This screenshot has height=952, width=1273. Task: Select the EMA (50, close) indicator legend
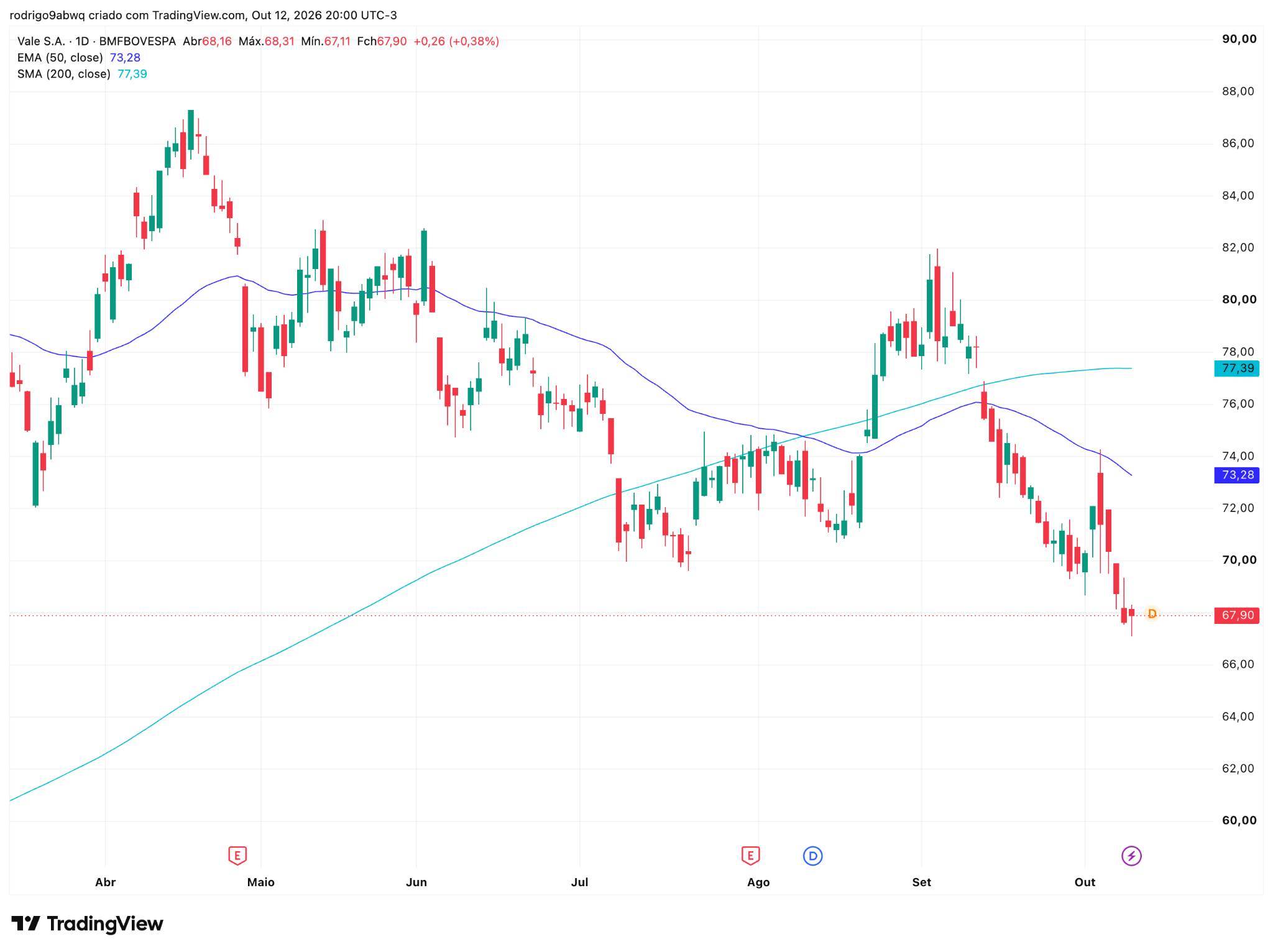click(79, 58)
